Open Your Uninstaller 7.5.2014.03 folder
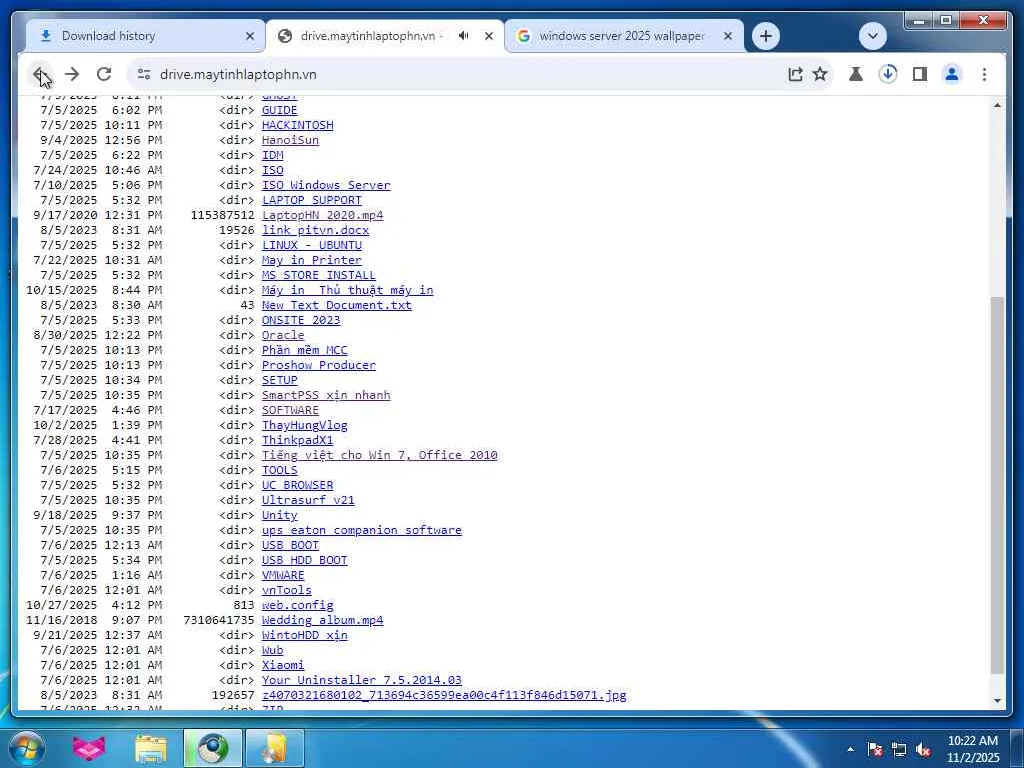This screenshot has width=1024, height=768. (x=362, y=681)
